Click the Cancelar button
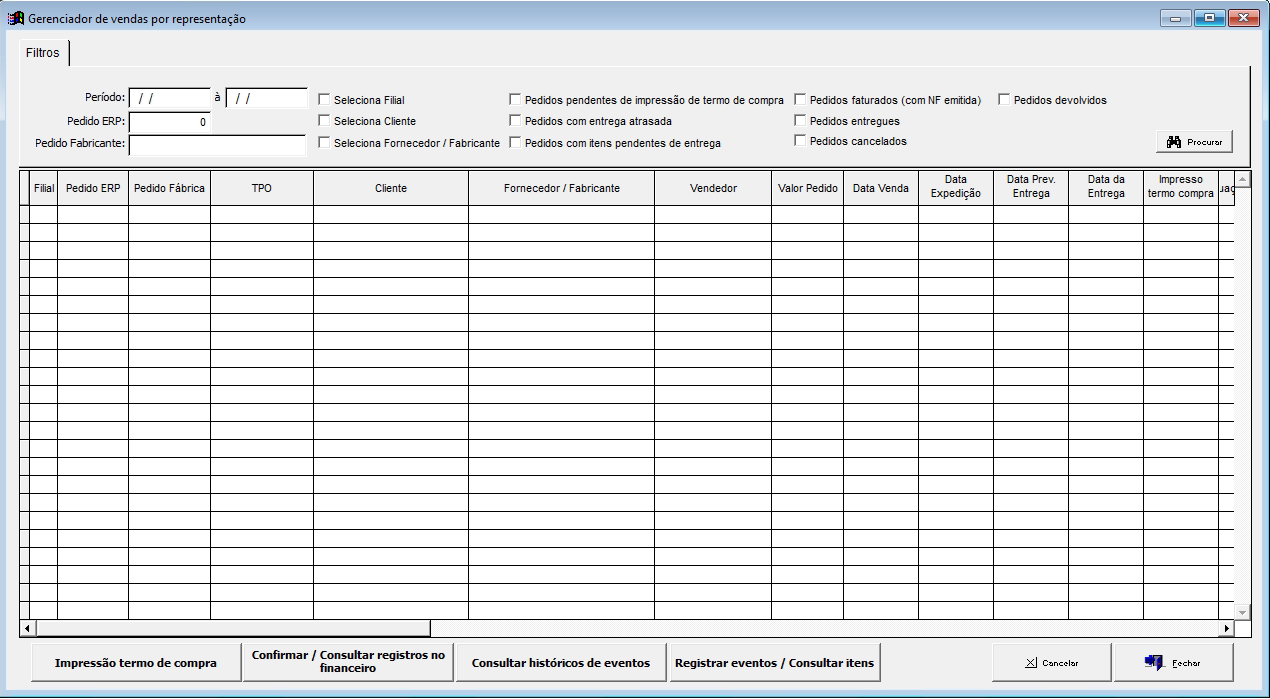The height and width of the screenshot is (699, 1270). [x=1051, y=663]
